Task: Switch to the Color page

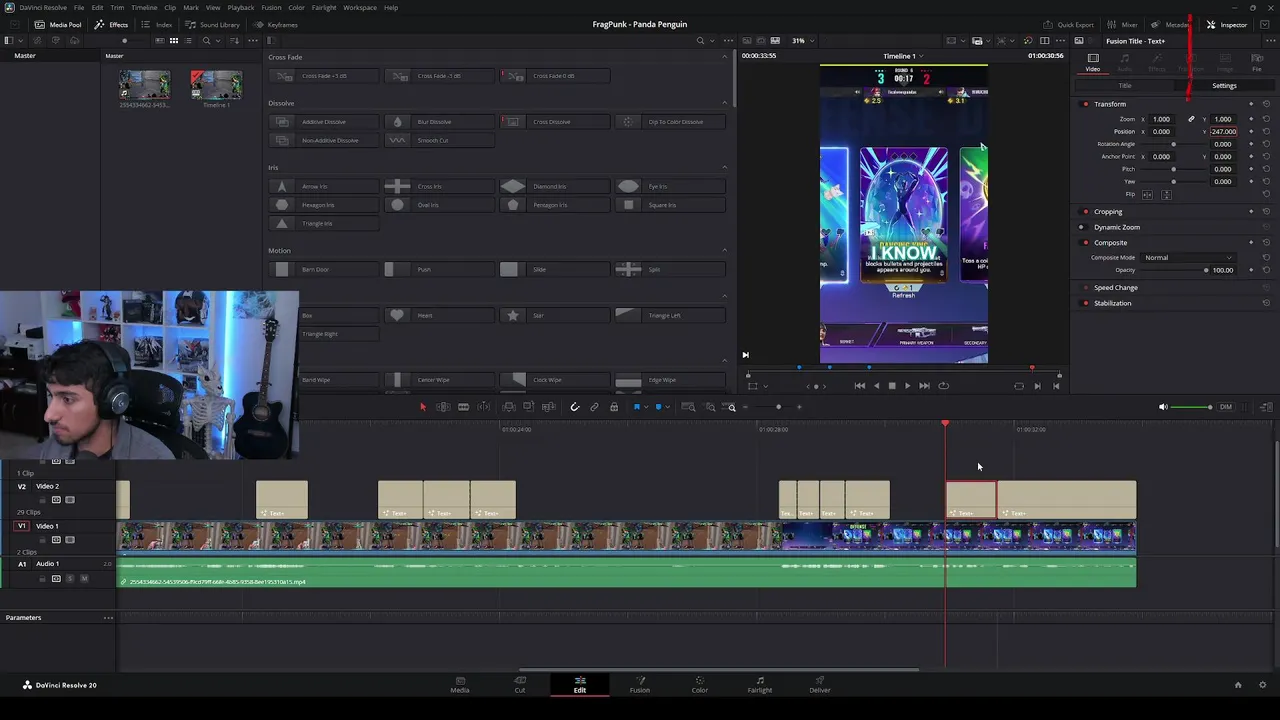Action: click(x=700, y=684)
